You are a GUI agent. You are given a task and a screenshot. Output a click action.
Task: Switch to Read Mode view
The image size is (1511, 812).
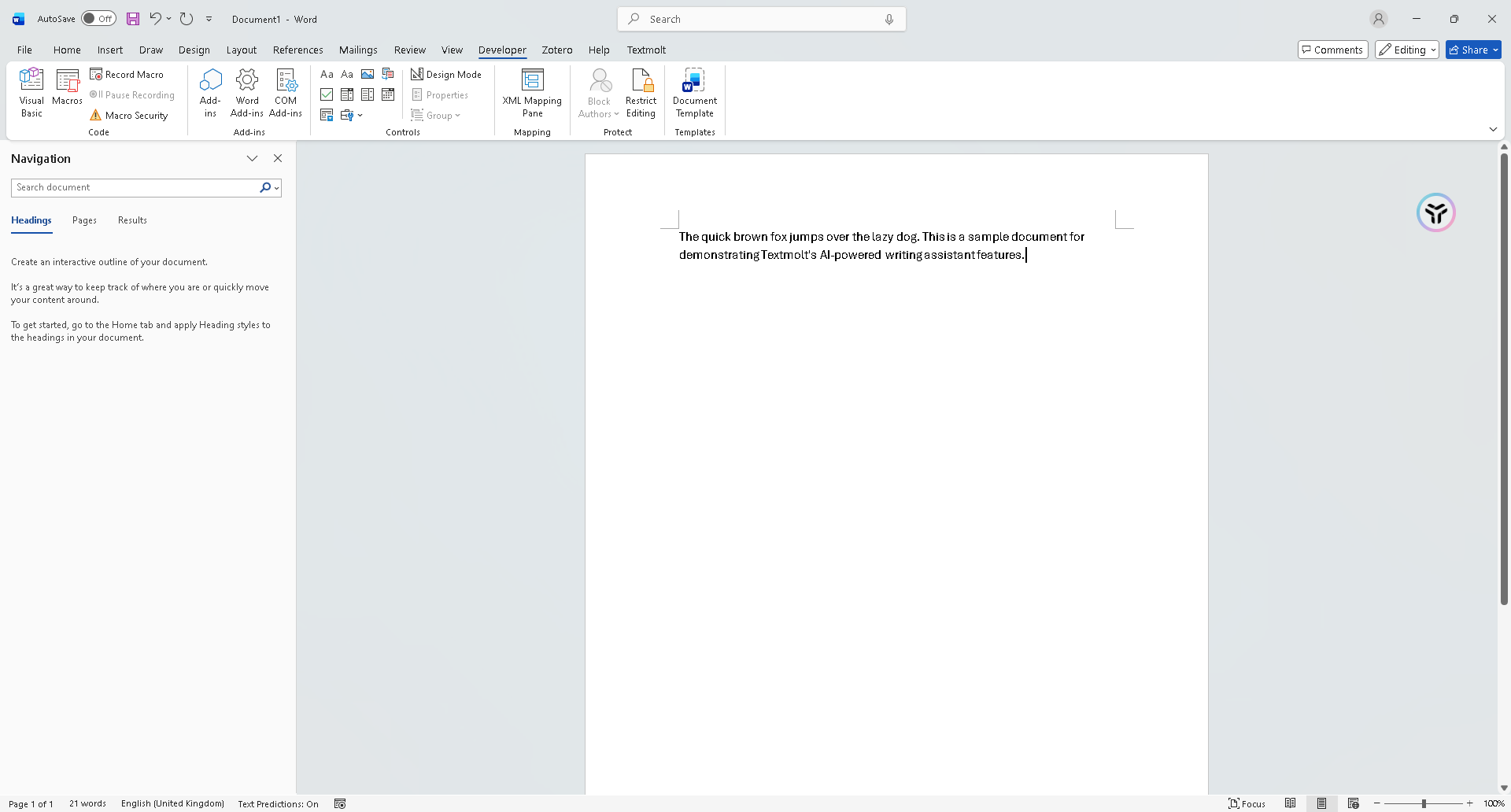[1291, 803]
